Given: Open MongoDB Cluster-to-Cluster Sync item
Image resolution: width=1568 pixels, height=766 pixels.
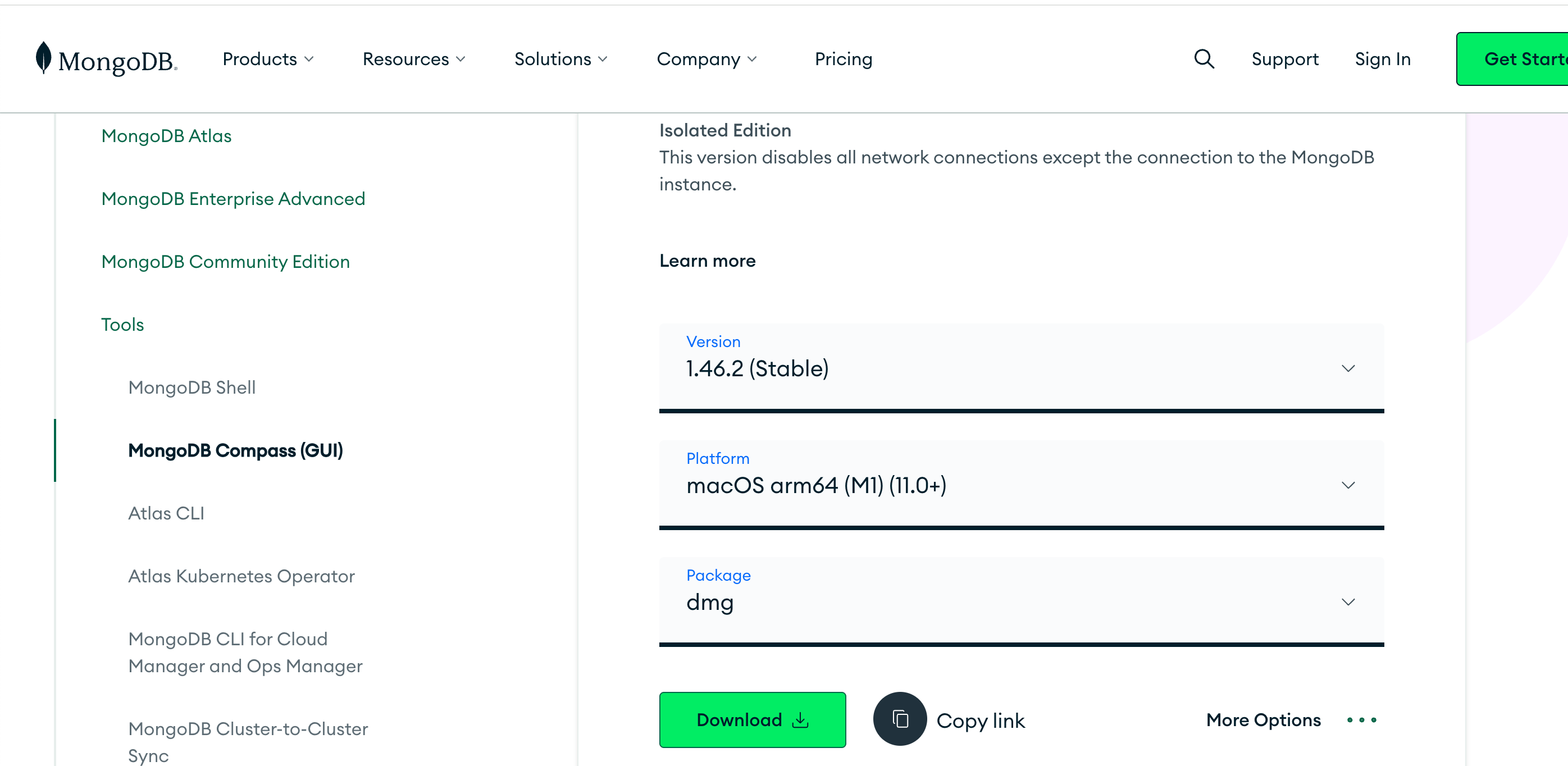Looking at the screenshot, I should [x=248, y=742].
